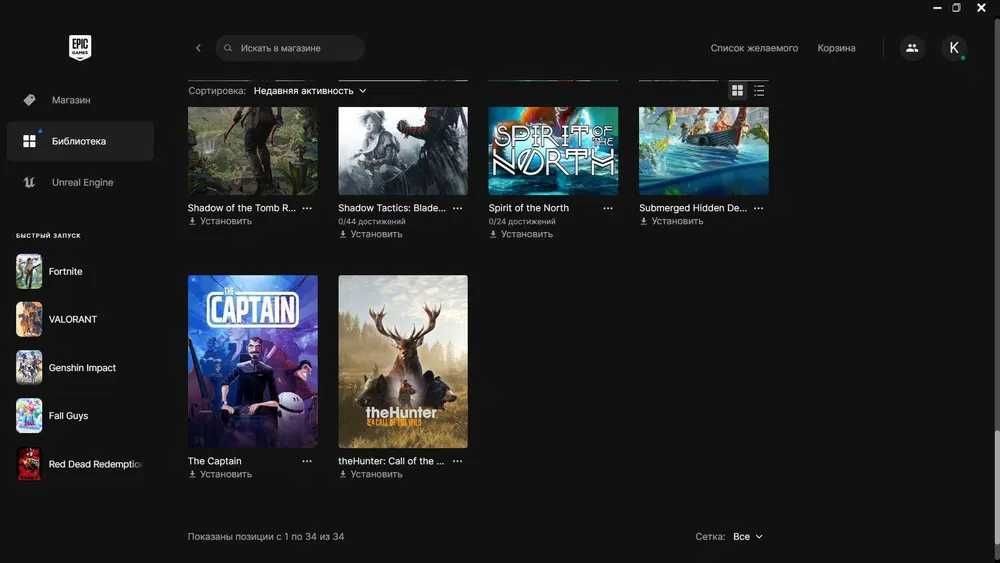This screenshot has height=563, width=1000.
Task: Focus the store search field
Action: [x=290, y=48]
